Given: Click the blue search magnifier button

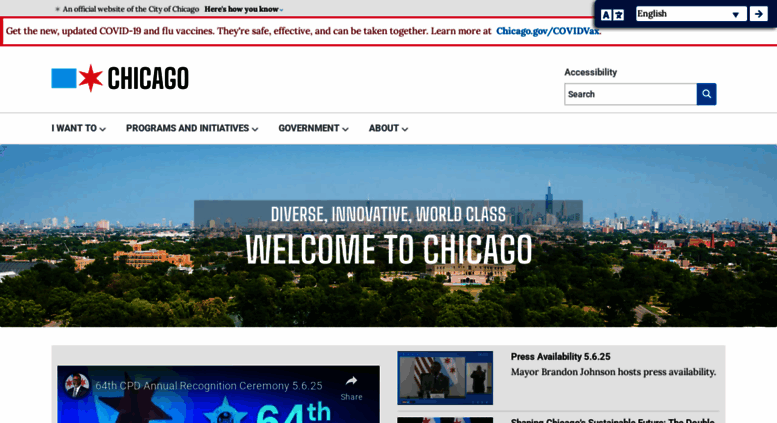Looking at the screenshot, I should point(706,94).
